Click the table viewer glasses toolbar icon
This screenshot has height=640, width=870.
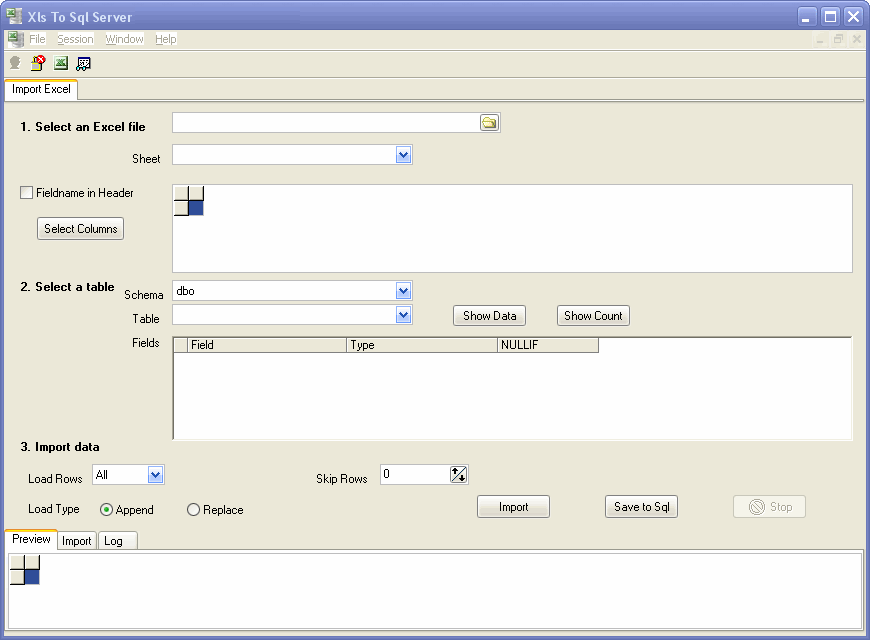click(x=83, y=63)
